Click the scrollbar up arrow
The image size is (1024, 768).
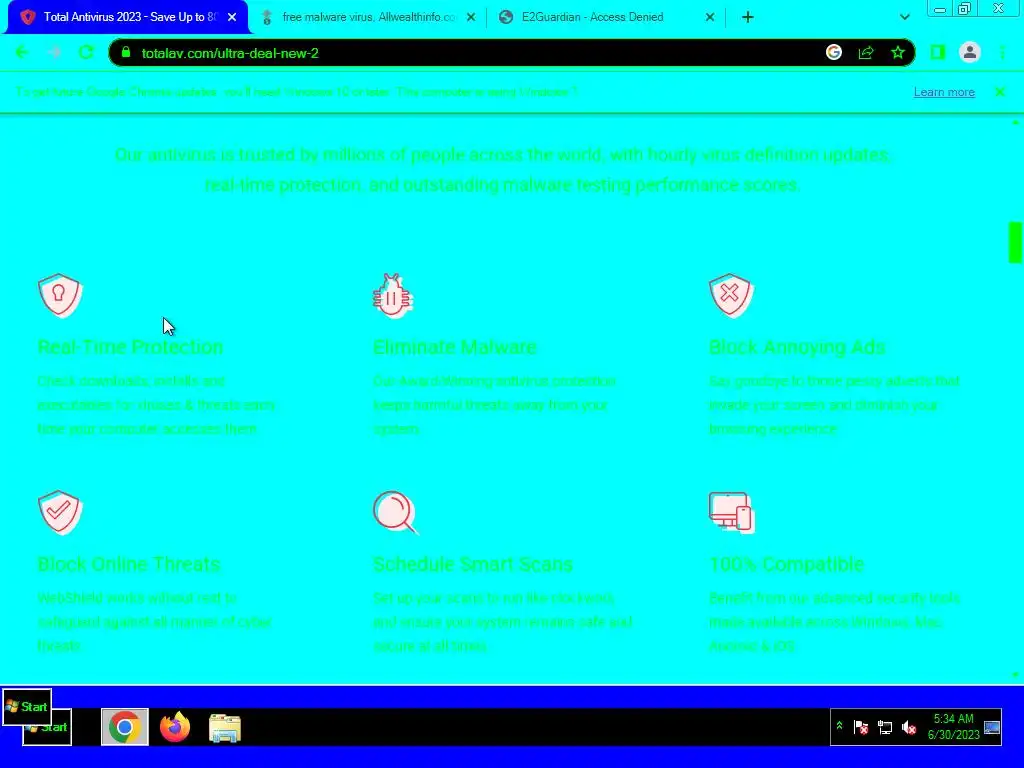[1015, 122]
